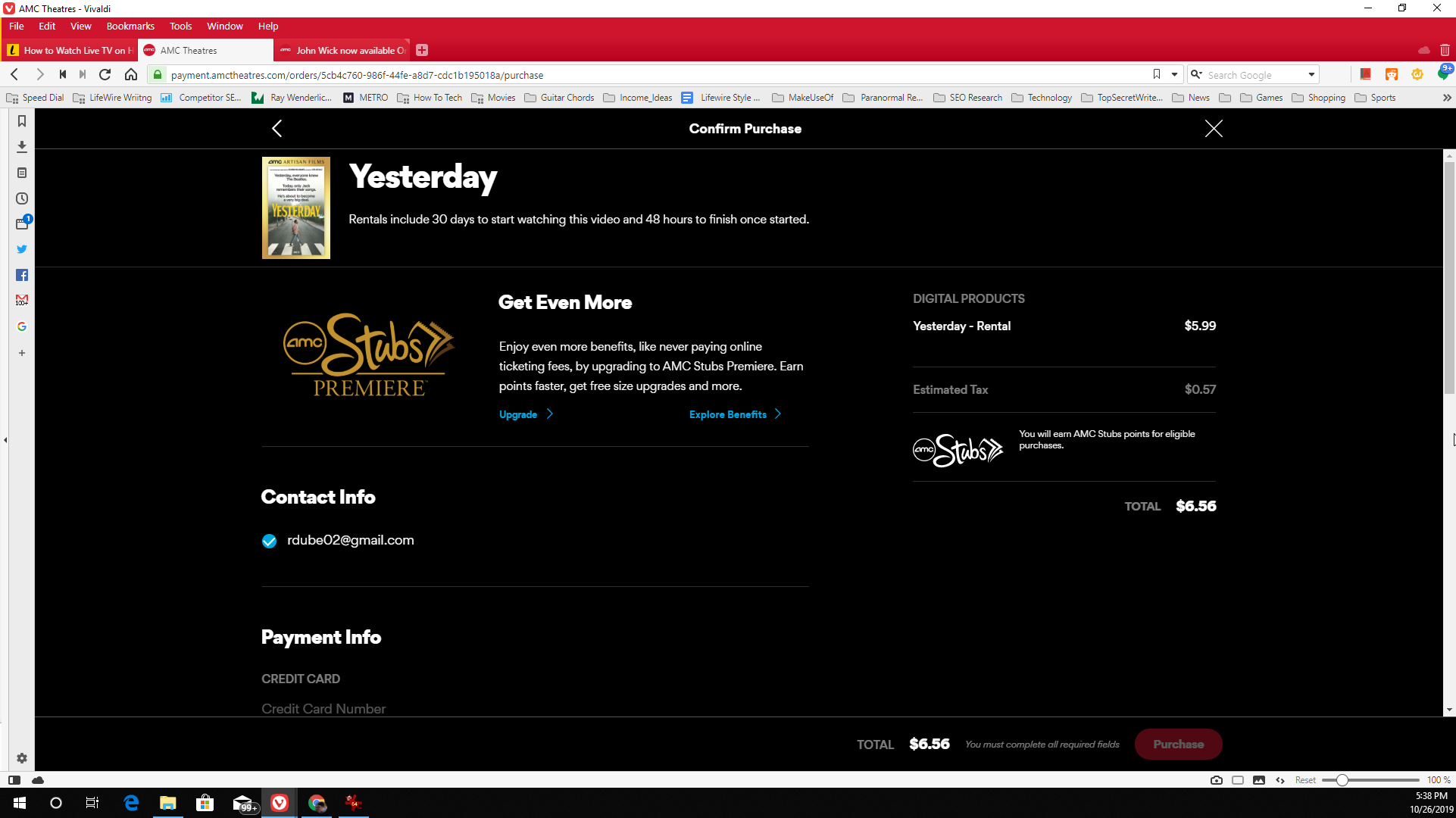This screenshot has height=818, width=1456.
Task: Open the sync cloud icon in tab bar
Action: click(x=1424, y=50)
